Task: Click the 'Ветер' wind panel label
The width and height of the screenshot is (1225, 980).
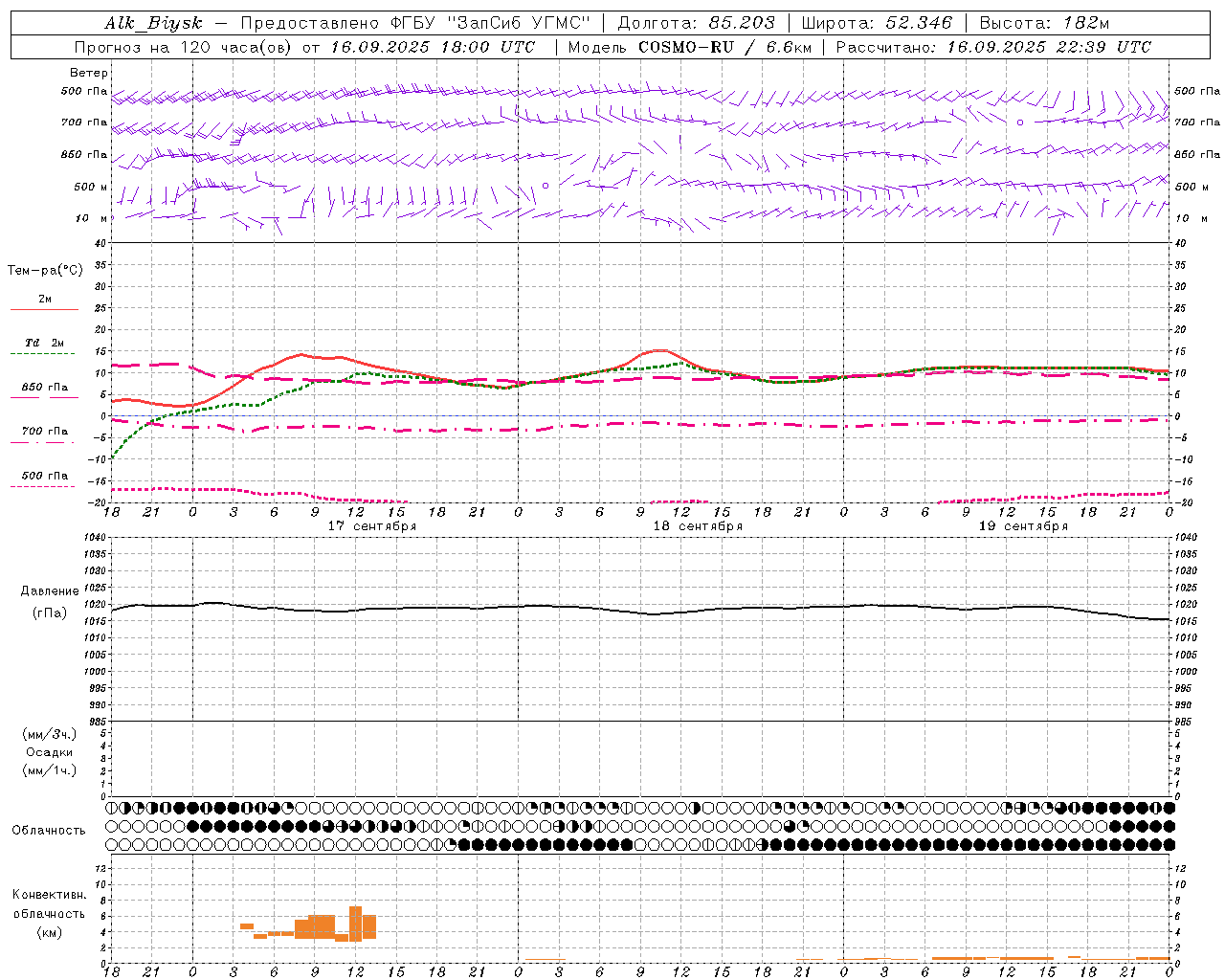Action: click(89, 73)
